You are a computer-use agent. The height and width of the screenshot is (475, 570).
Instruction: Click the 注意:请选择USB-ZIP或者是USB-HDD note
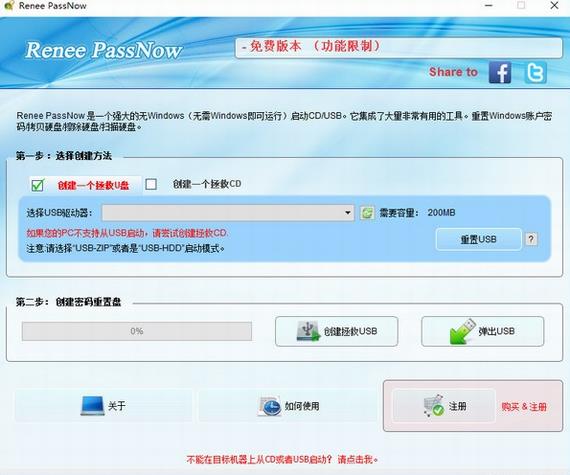click(125, 249)
